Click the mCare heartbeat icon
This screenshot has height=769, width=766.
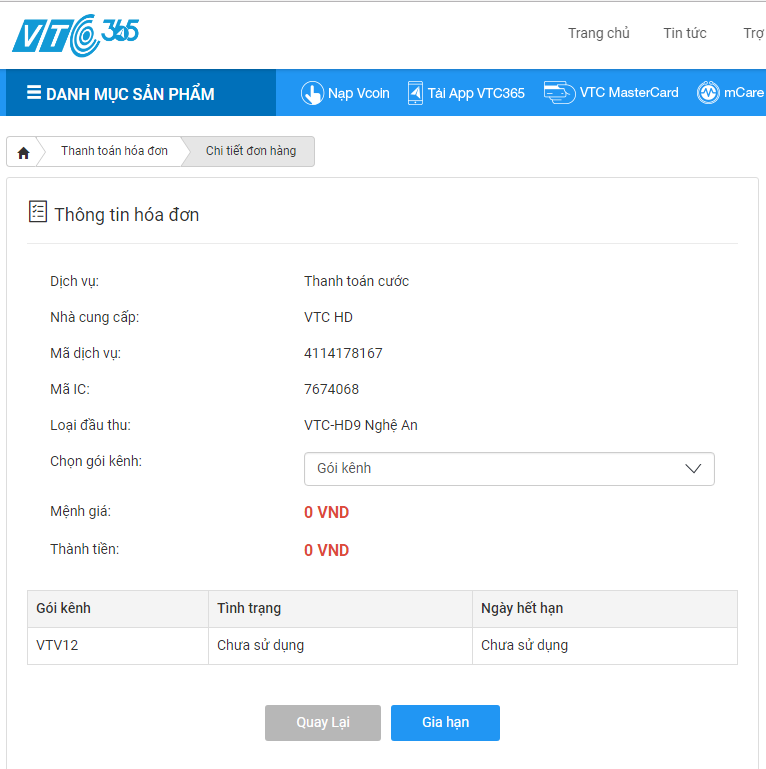pos(708,92)
